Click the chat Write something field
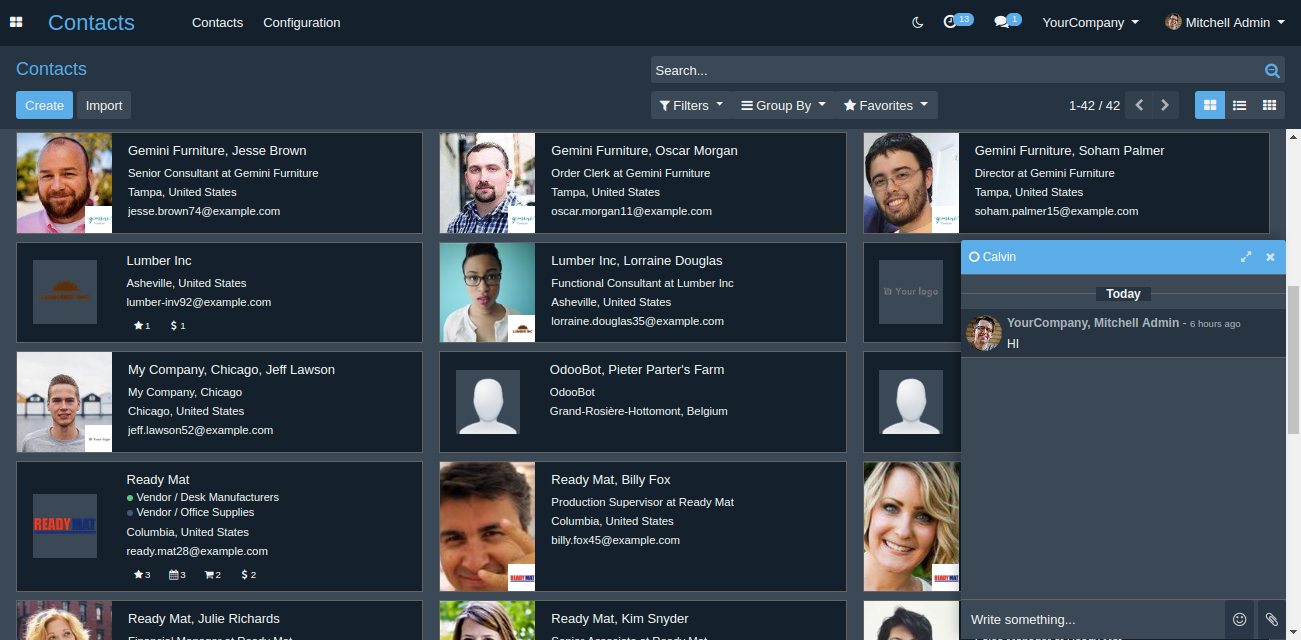1301x640 pixels. 1092,619
